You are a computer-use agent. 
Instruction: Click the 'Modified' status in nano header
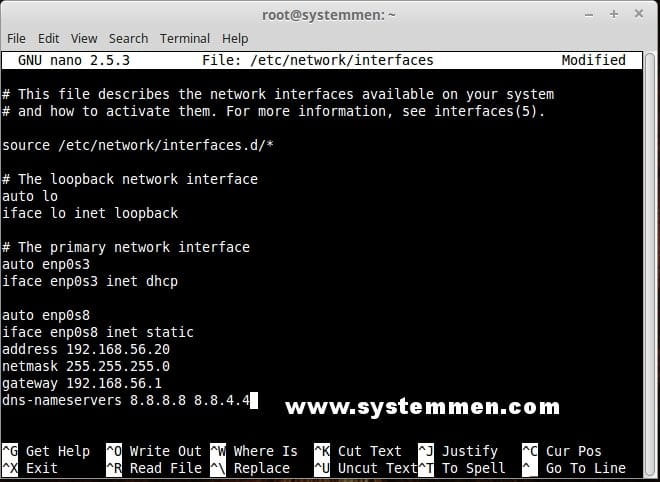(593, 60)
